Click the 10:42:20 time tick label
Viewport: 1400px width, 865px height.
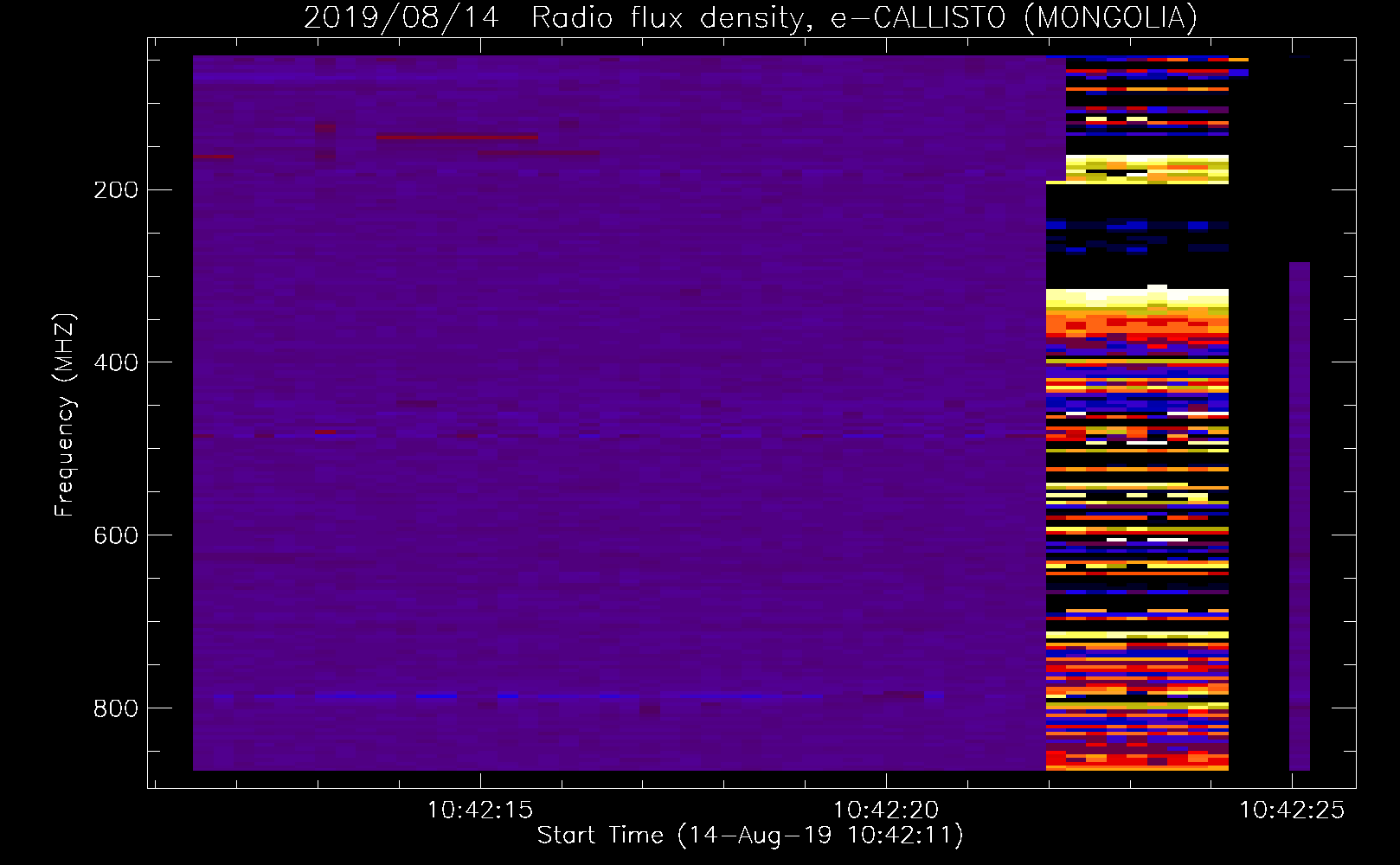[885, 810]
